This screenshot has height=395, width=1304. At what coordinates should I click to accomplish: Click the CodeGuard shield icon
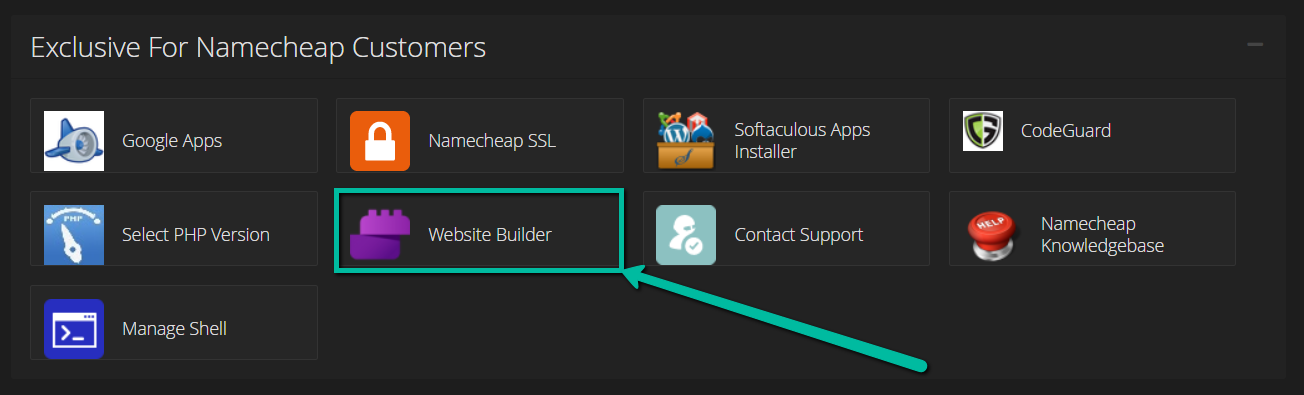point(983,131)
